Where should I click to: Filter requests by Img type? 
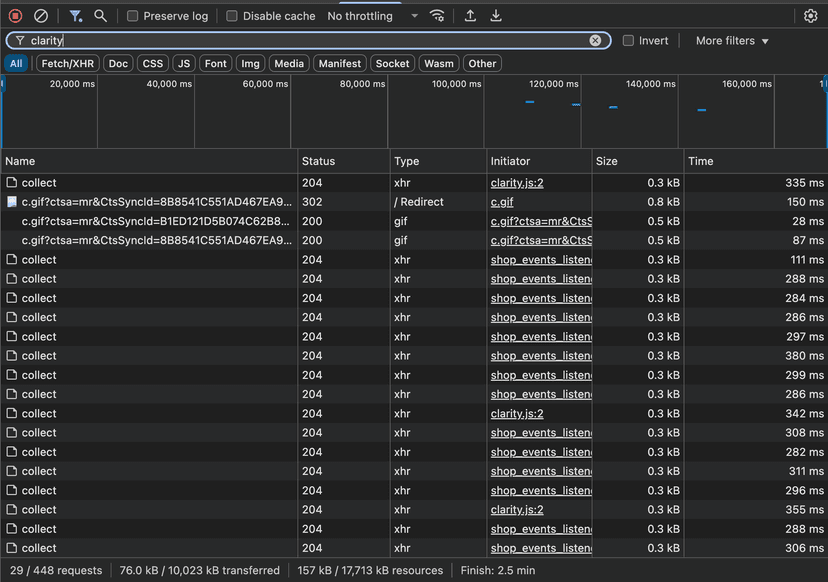click(250, 63)
